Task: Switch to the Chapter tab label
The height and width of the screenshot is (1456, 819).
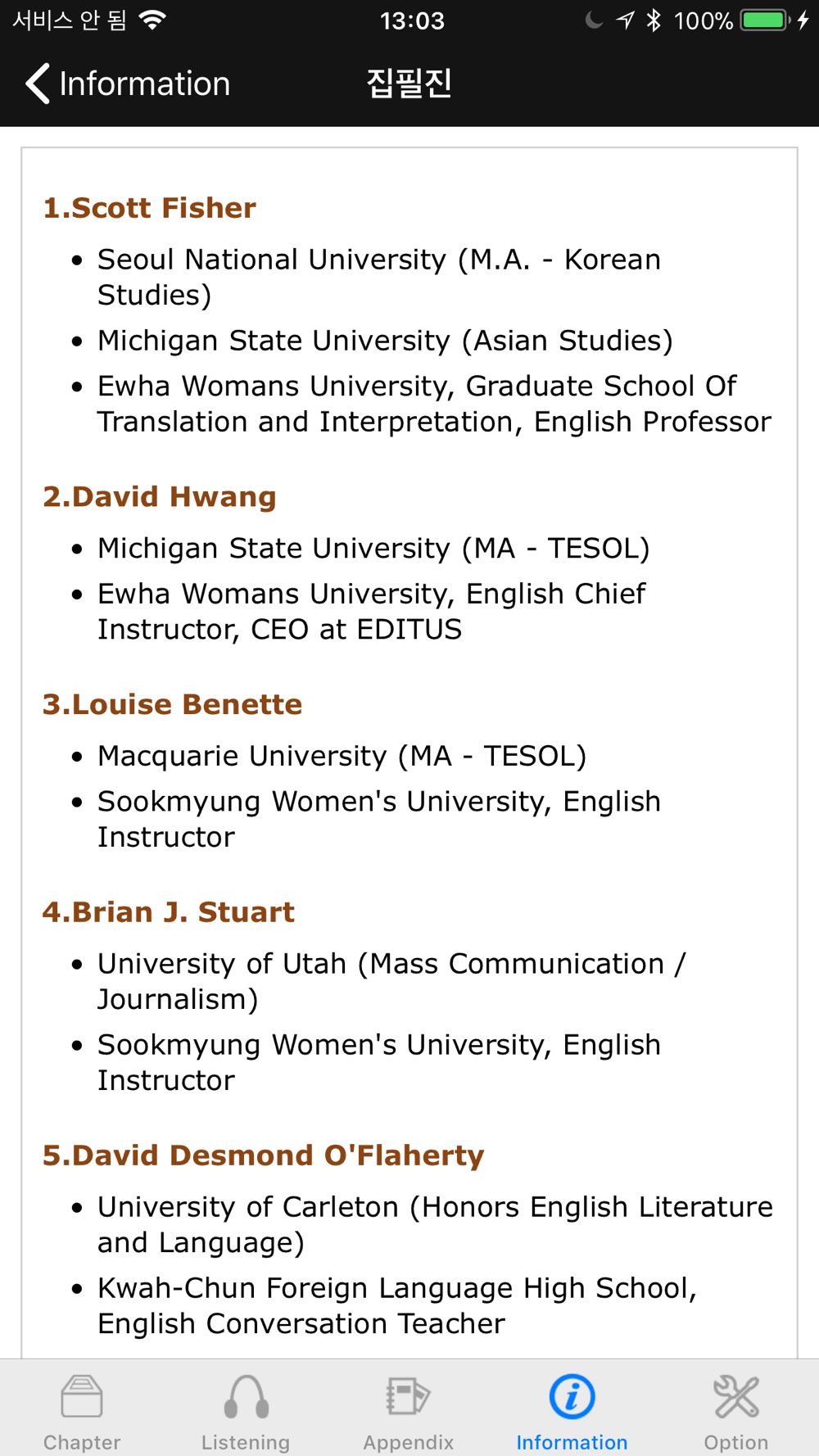Action: click(x=82, y=1442)
